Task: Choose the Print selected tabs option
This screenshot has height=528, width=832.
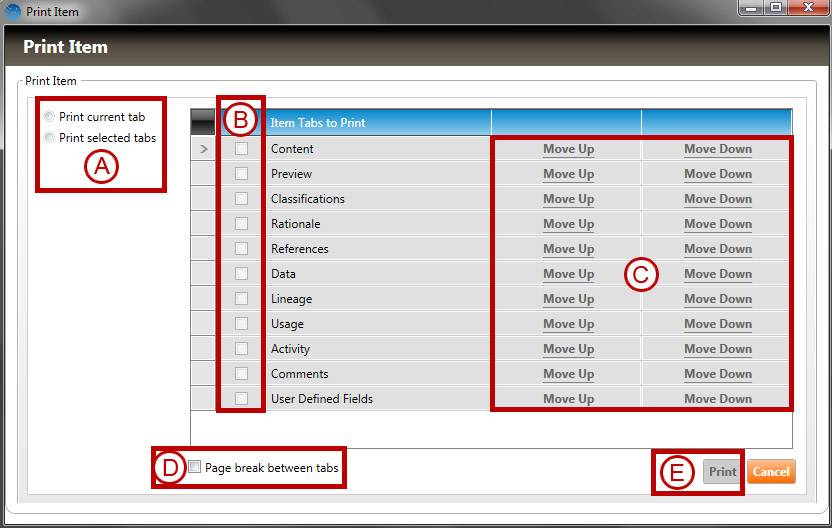Action: (49, 138)
